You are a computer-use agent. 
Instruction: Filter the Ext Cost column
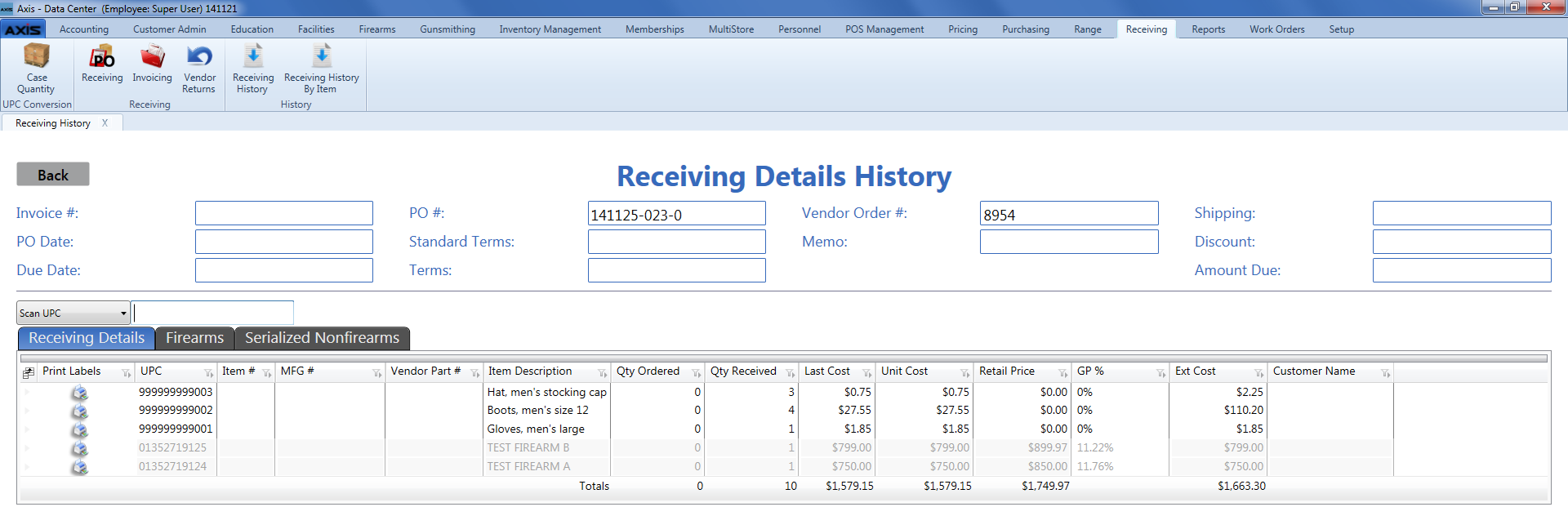[1259, 373]
